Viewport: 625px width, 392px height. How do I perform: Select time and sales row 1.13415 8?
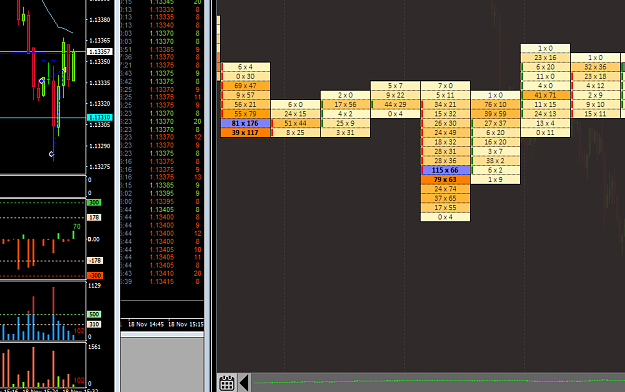[162, 282]
